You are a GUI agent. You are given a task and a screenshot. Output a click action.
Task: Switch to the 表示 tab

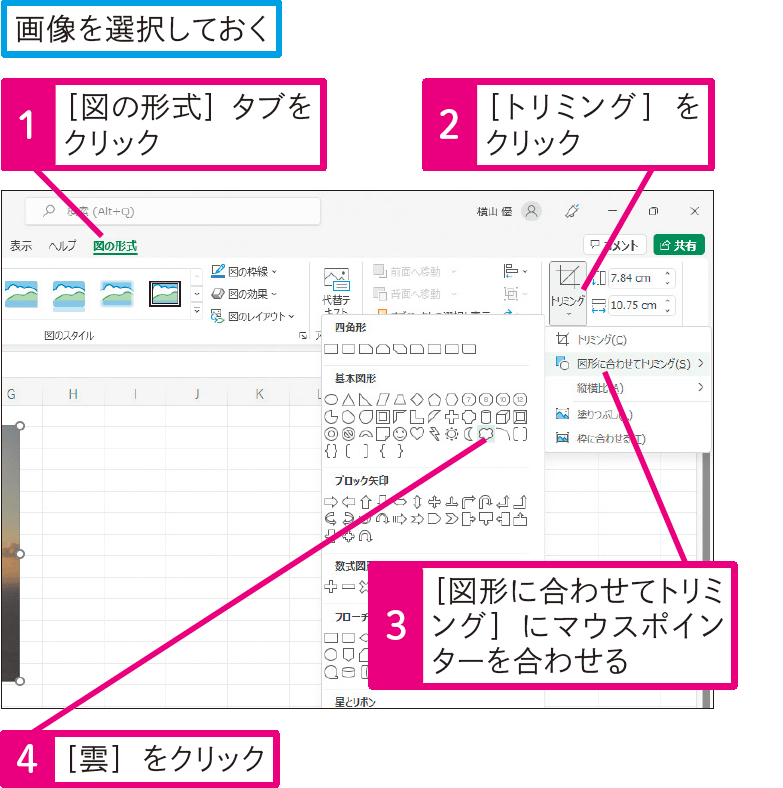[21, 246]
